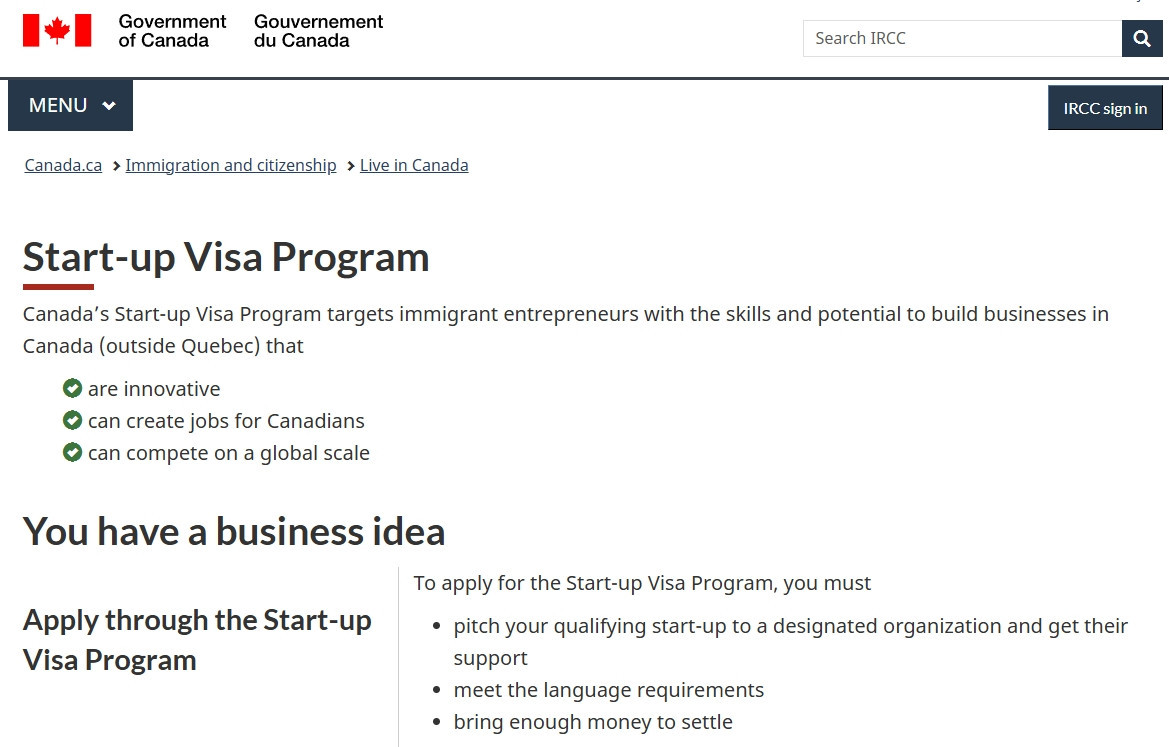Viewport: 1169px width, 747px height.
Task: Click the magnifying glass search icon
Action: coord(1141,38)
